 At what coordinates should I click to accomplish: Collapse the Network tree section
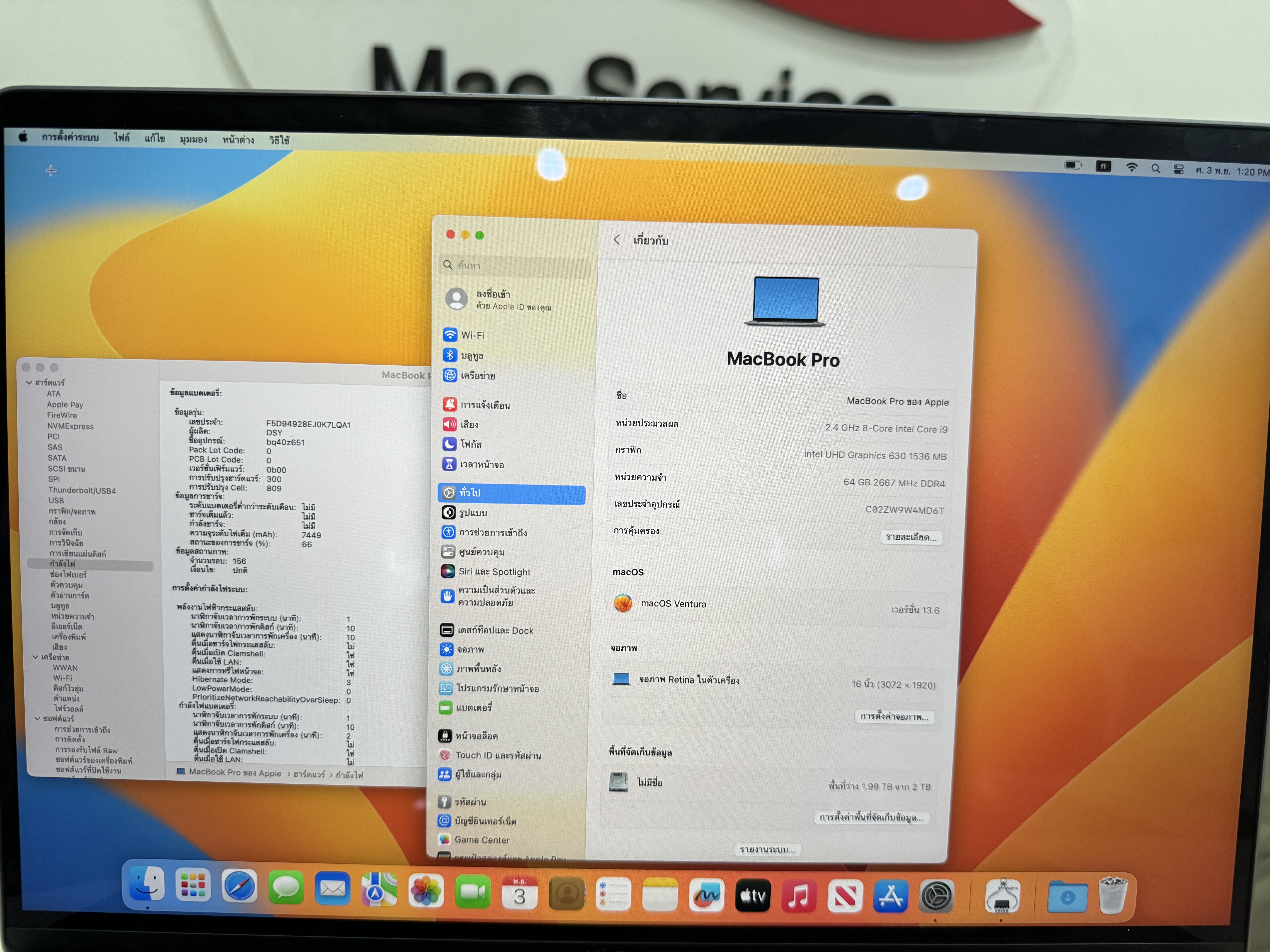click(36, 657)
